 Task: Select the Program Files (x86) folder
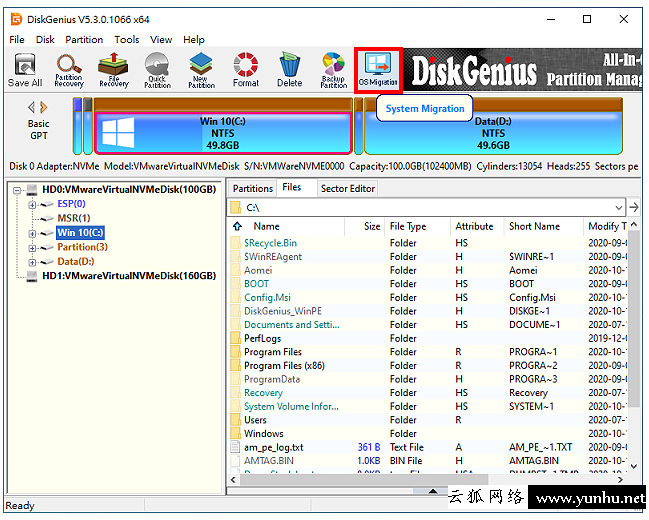284,366
